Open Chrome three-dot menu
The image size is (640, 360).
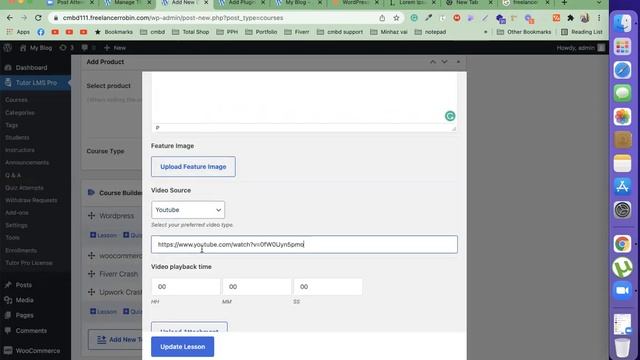[x=599, y=18]
